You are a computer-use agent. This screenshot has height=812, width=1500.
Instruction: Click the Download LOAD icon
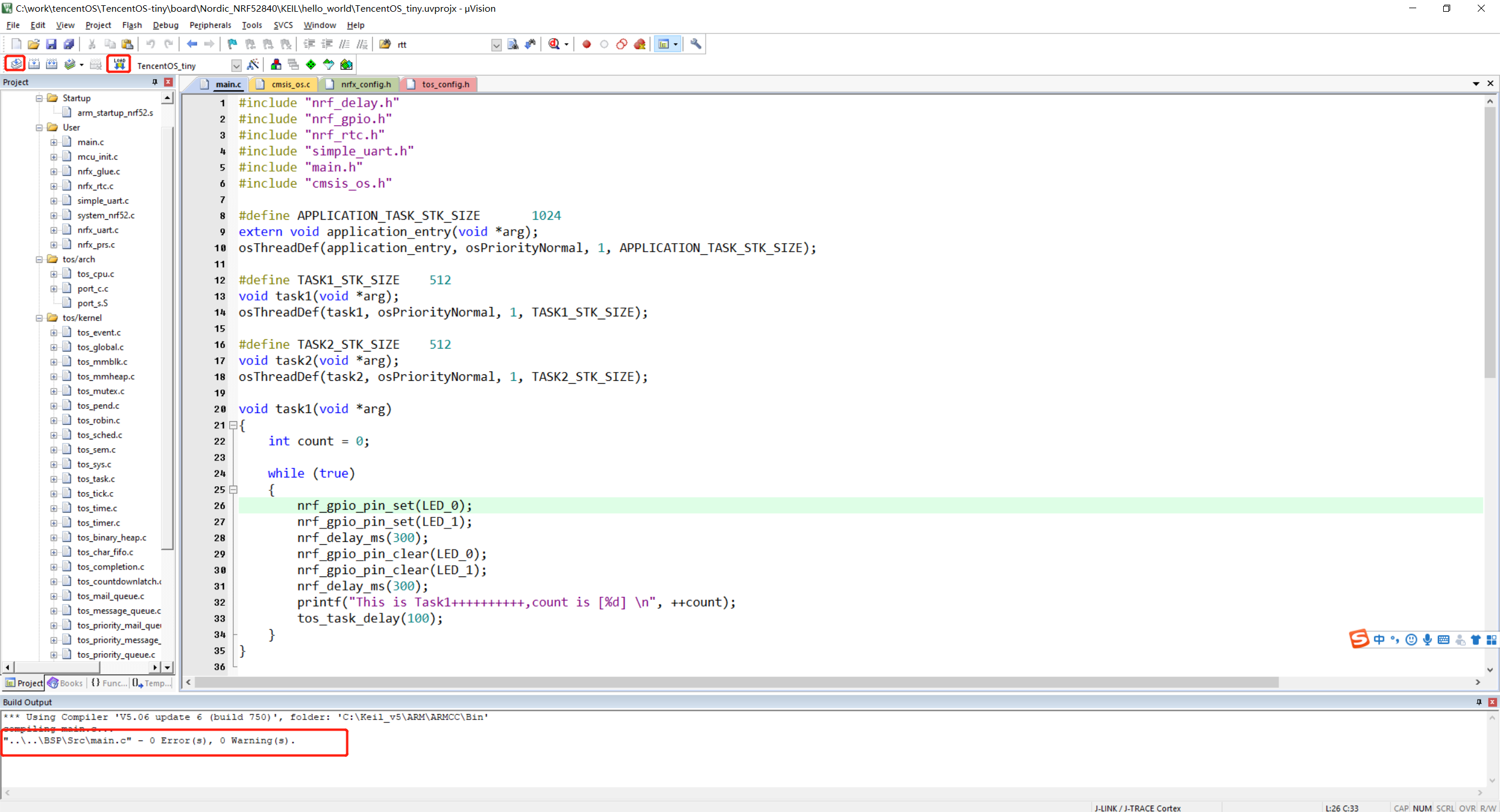[x=119, y=64]
